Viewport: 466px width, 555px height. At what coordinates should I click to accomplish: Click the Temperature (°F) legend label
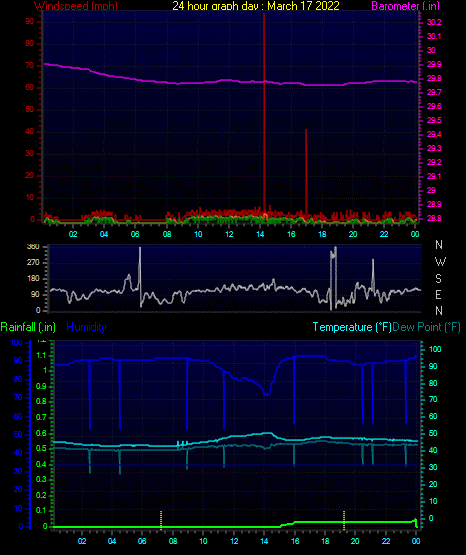point(352,327)
